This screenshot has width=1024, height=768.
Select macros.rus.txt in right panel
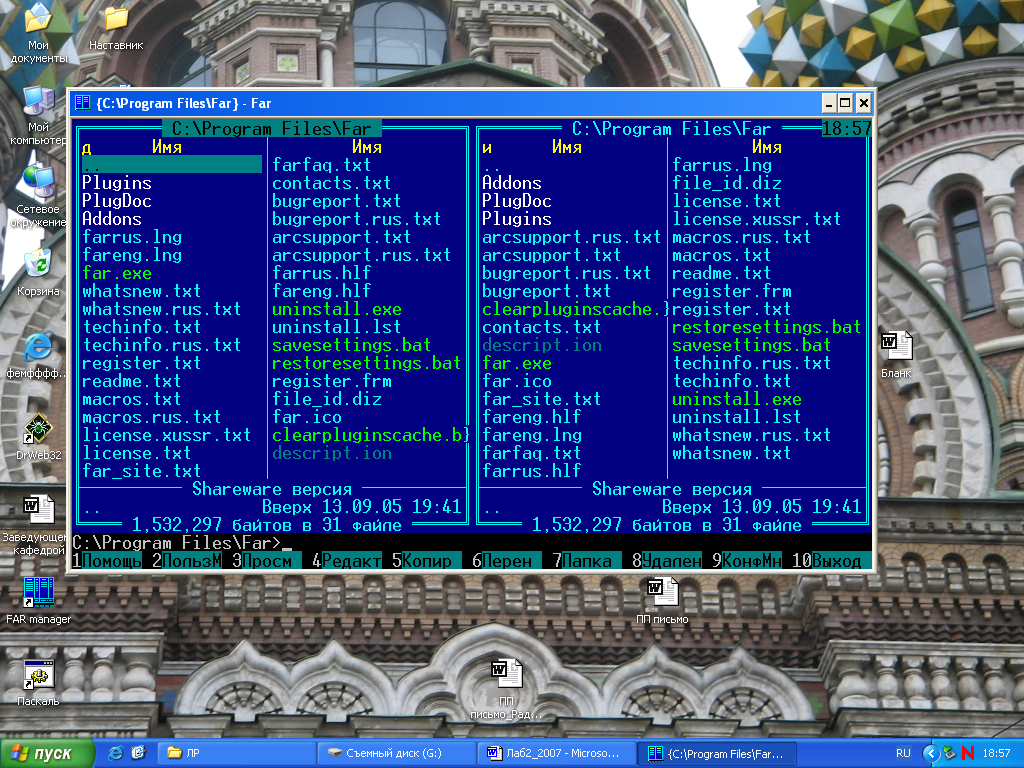pyautogui.click(x=741, y=237)
